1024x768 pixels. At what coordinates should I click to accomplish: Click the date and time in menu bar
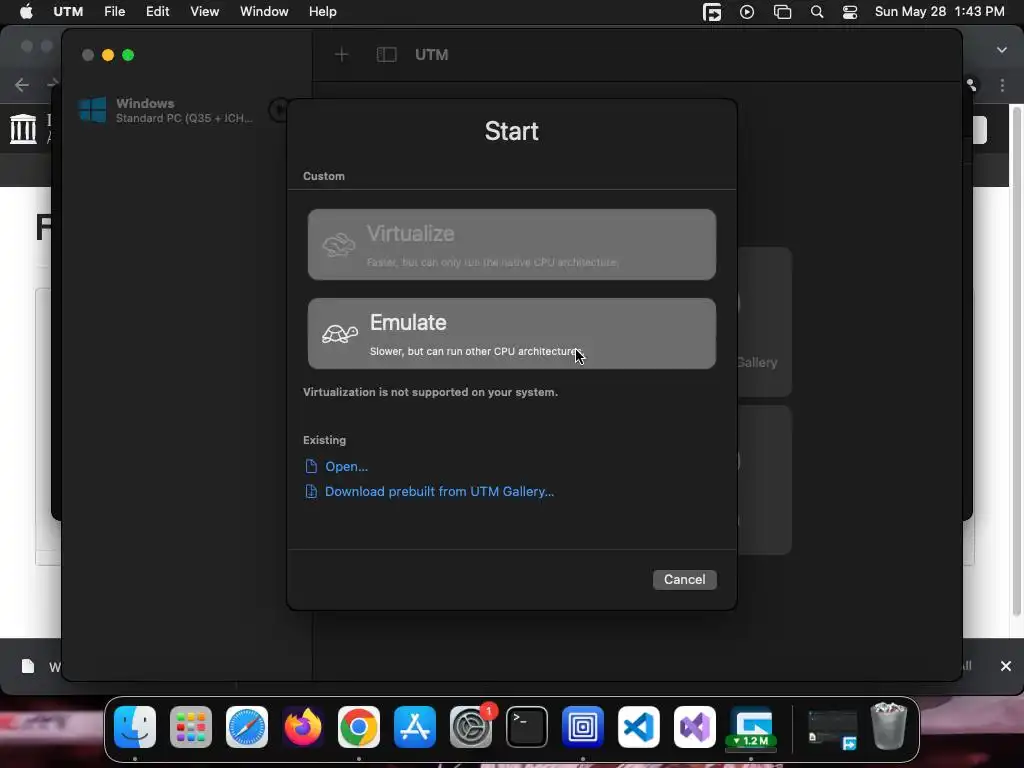pyautogui.click(x=940, y=12)
